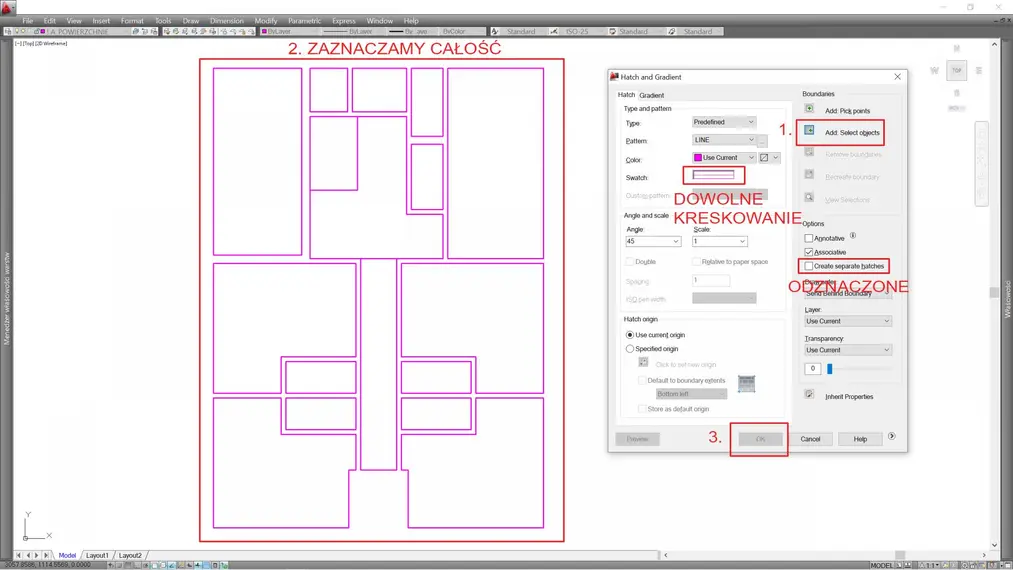Click the Spacing input field
The image size is (1013, 570).
click(x=711, y=280)
